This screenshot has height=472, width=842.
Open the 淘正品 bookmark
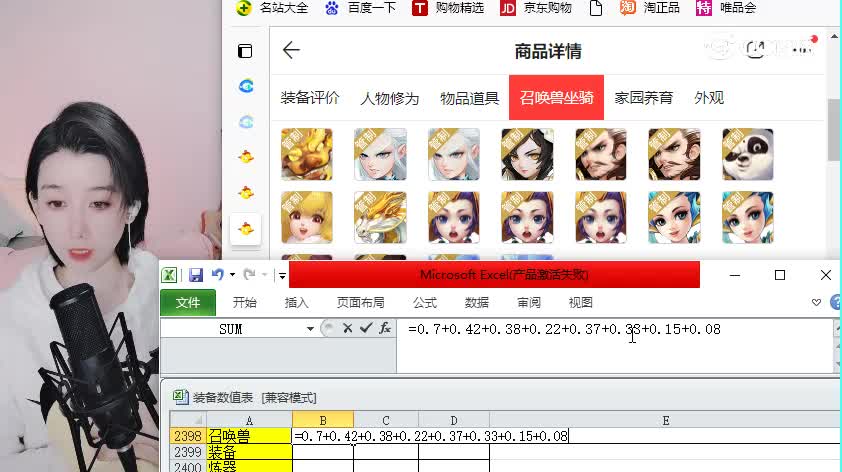point(650,8)
